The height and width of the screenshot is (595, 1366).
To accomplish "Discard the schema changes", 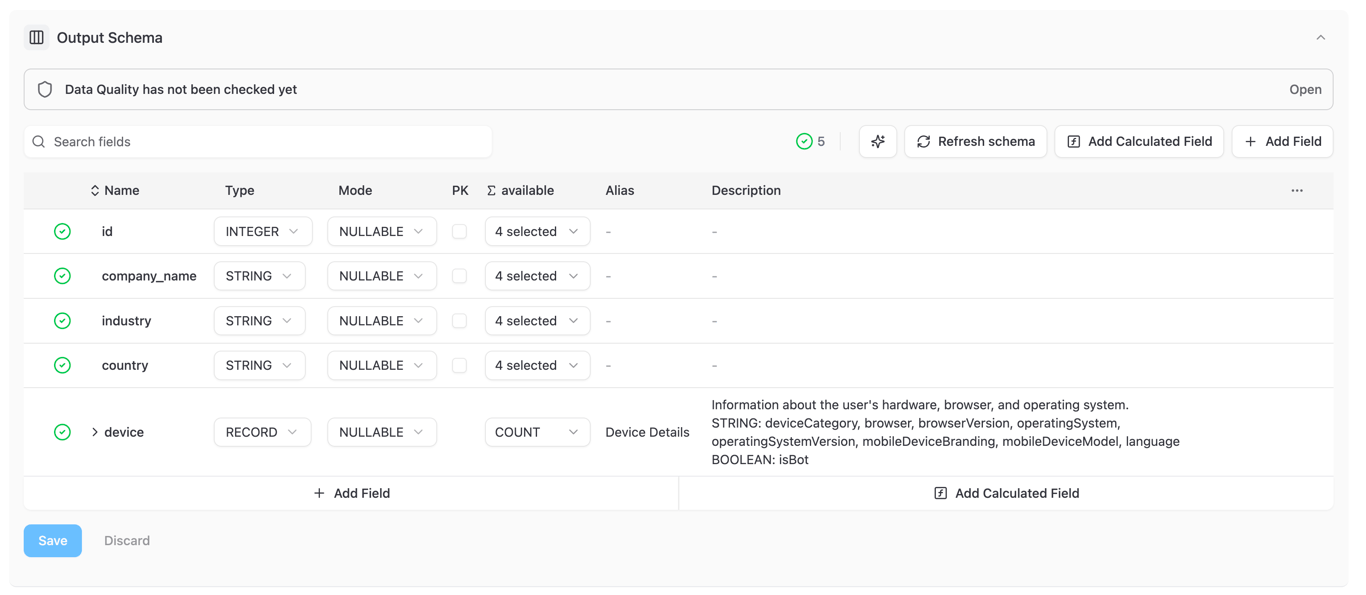I will point(127,541).
